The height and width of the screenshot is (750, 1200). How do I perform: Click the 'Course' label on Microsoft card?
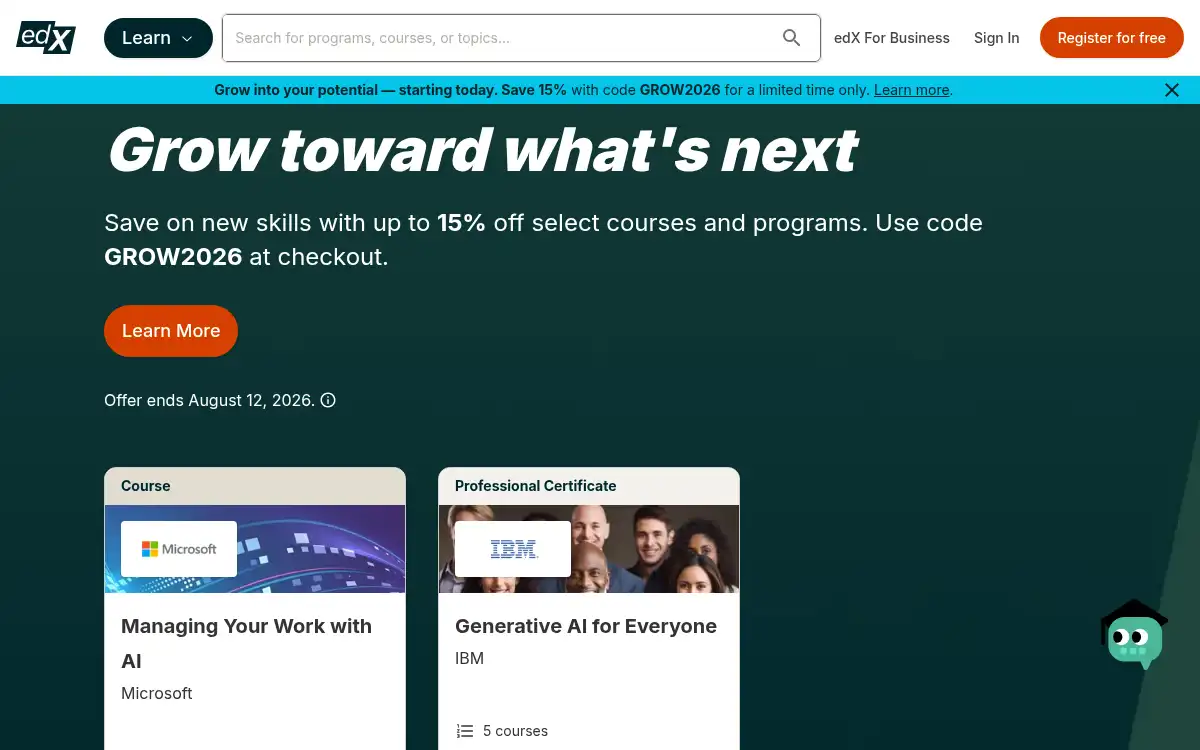(146, 486)
